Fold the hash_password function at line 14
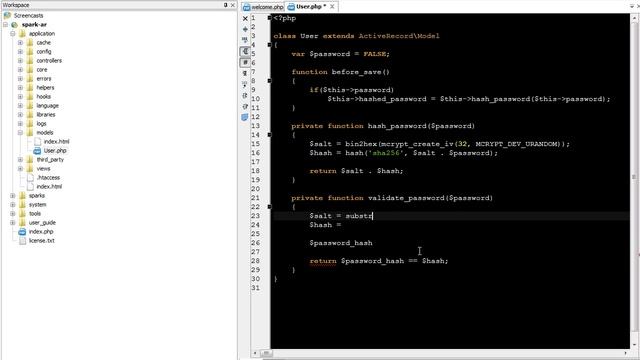This screenshot has width=640, height=360. [269, 135]
